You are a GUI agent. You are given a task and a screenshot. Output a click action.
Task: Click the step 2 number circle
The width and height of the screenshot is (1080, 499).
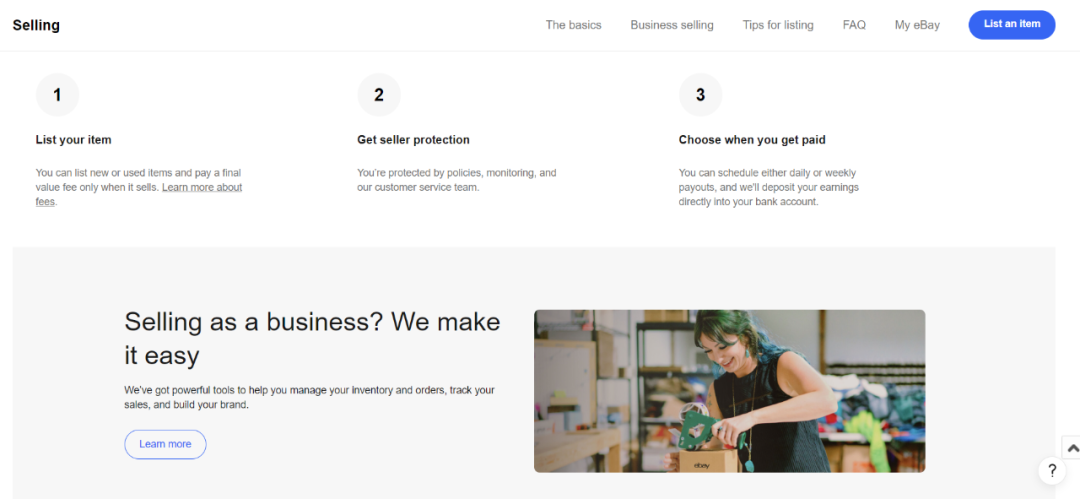(379, 95)
